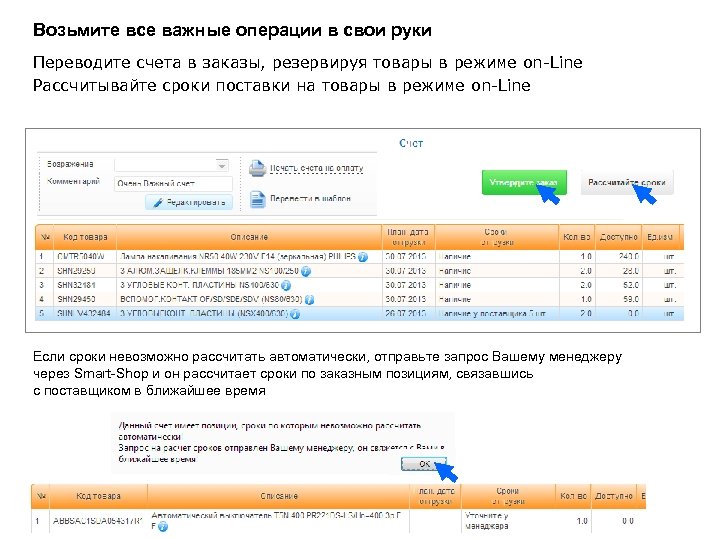
Task: Click План. дата отгрузки header in upper table
Action: click(408, 237)
